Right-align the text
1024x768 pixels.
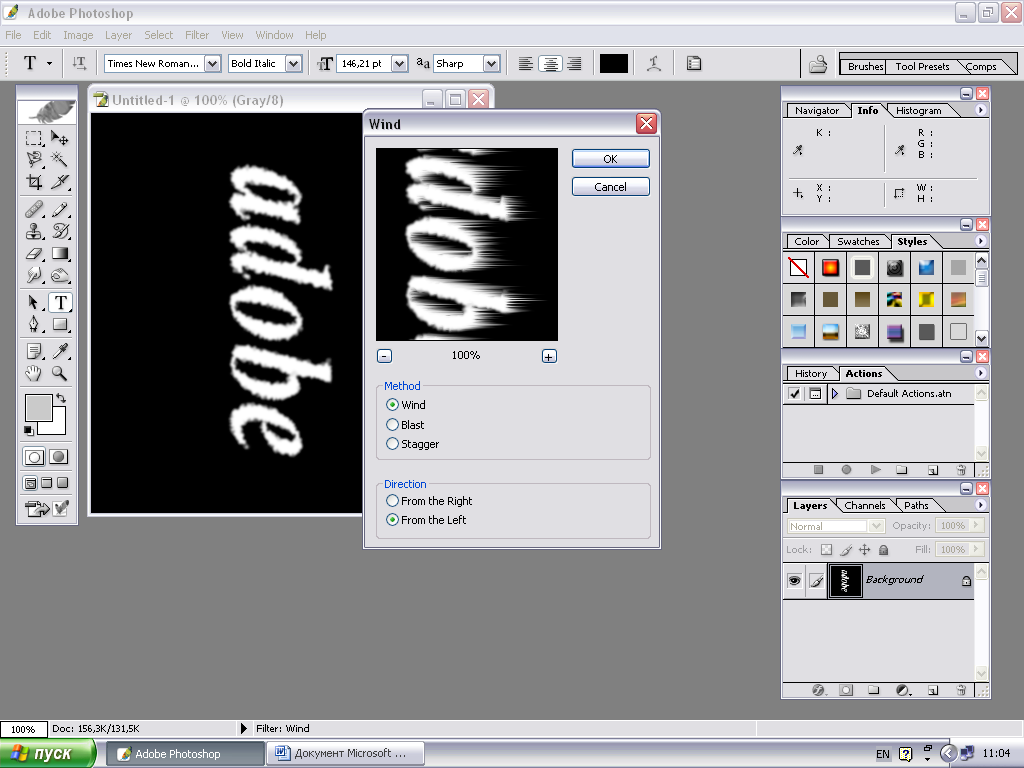(575, 63)
